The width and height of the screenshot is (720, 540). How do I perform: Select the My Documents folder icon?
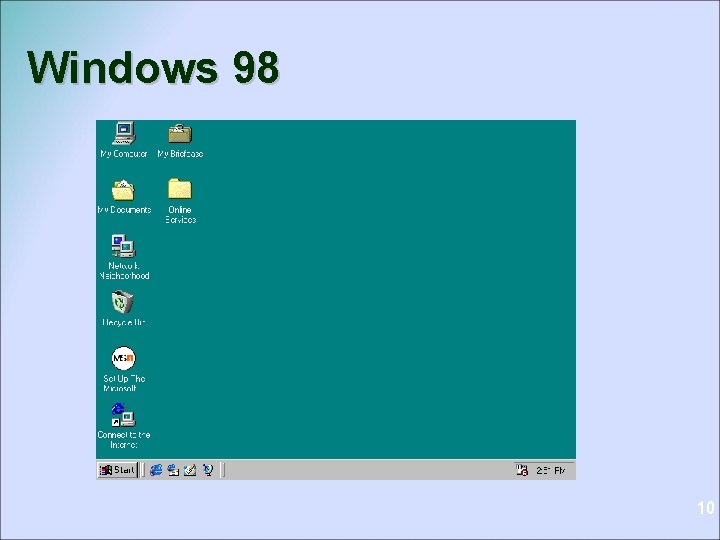point(124,190)
